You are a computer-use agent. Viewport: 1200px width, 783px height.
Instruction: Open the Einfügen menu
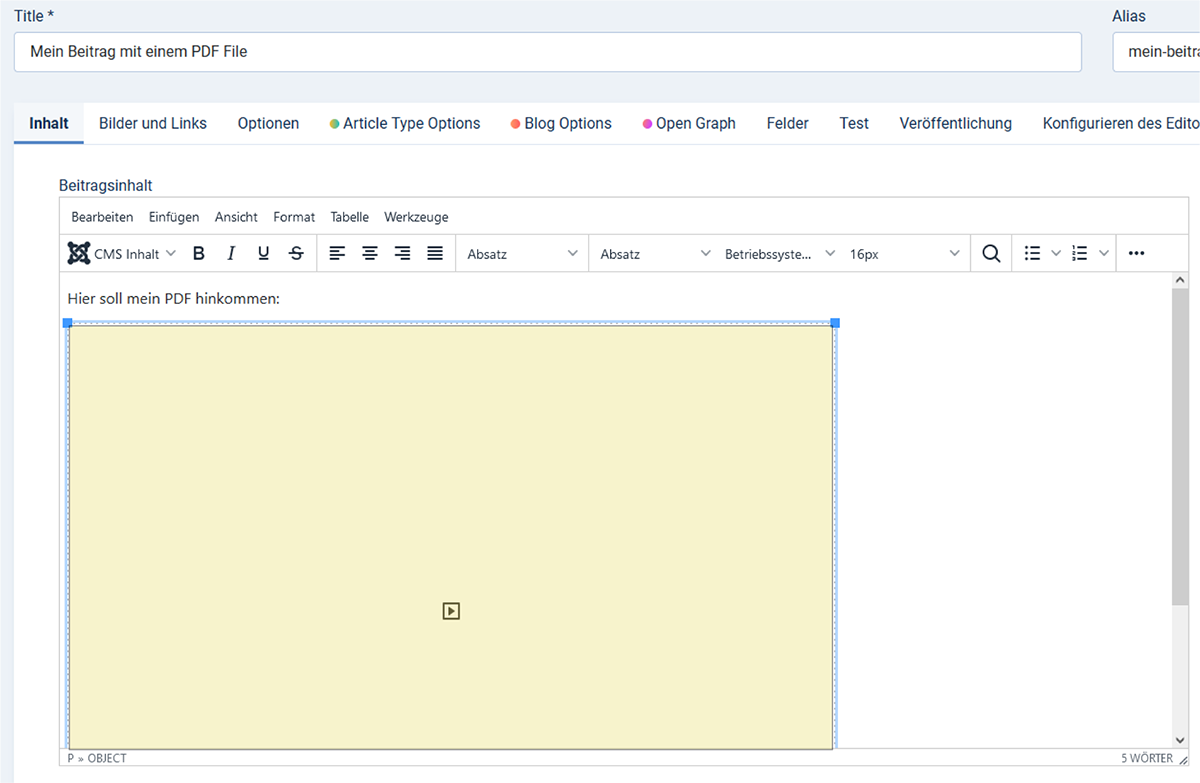[174, 217]
